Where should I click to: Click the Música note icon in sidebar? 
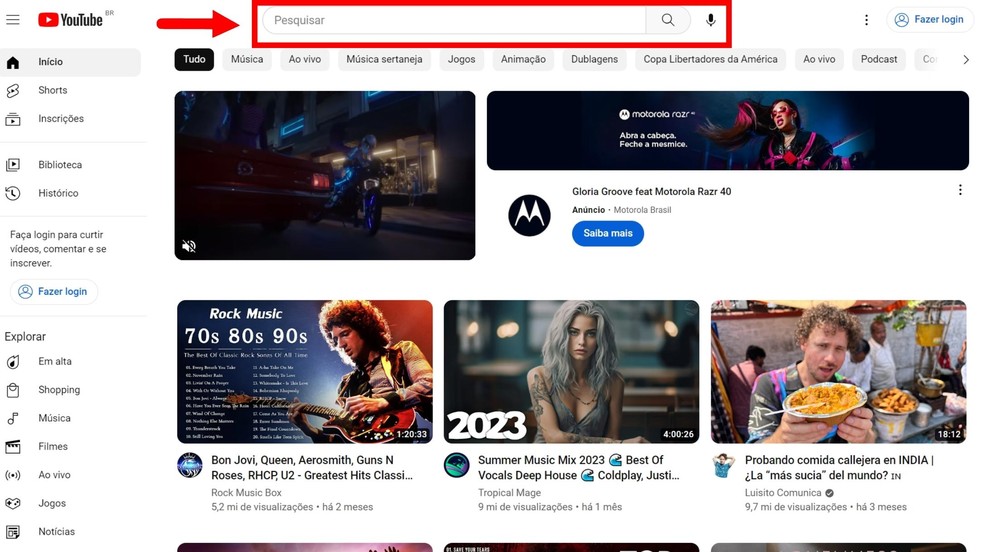pos(13,419)
